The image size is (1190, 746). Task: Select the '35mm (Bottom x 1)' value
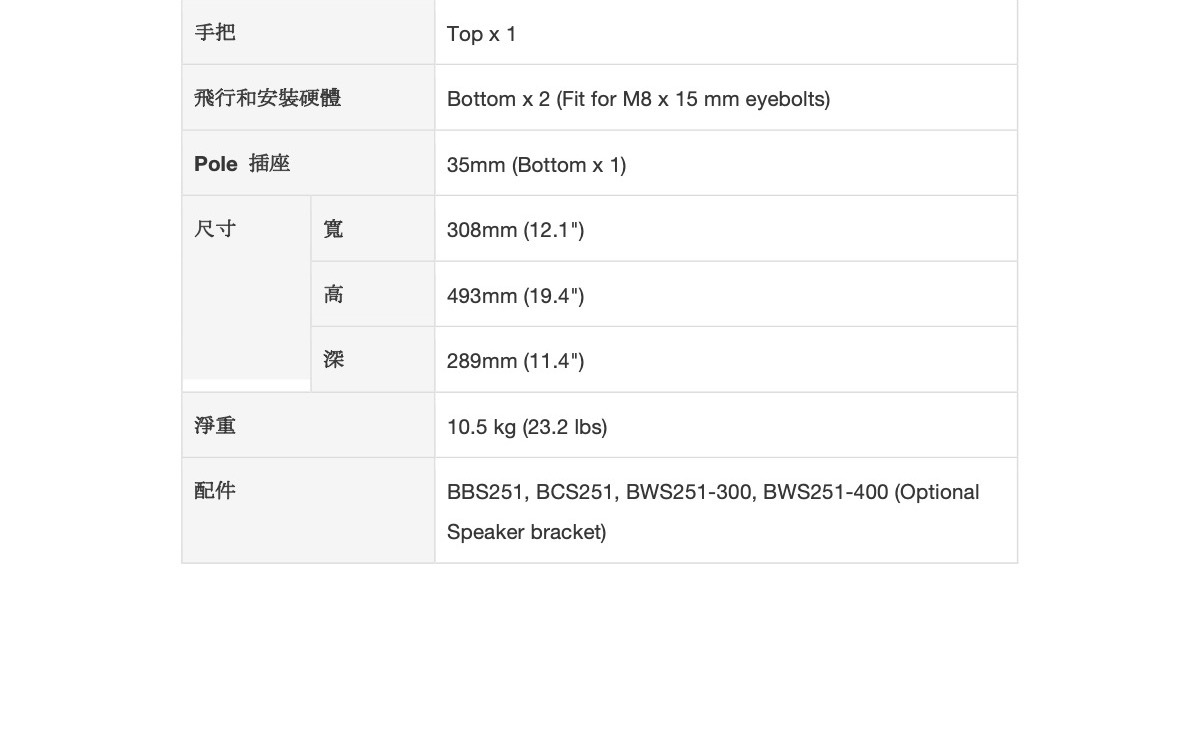[536, 165]
